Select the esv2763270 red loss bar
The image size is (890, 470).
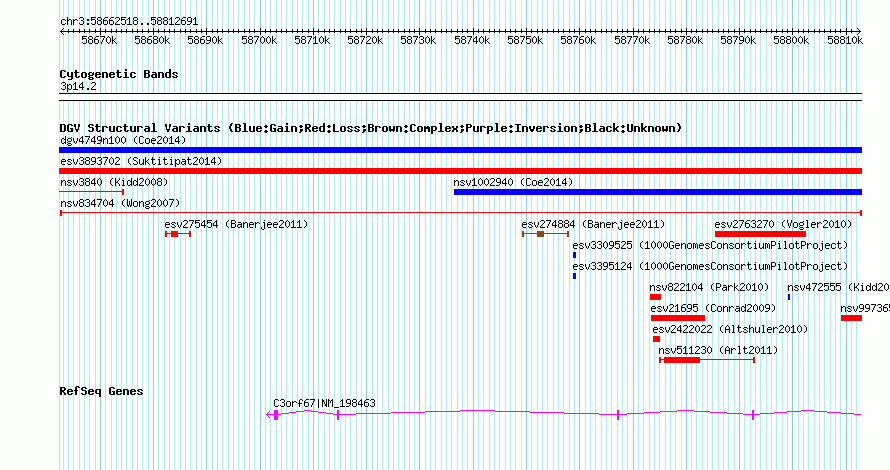761,234
